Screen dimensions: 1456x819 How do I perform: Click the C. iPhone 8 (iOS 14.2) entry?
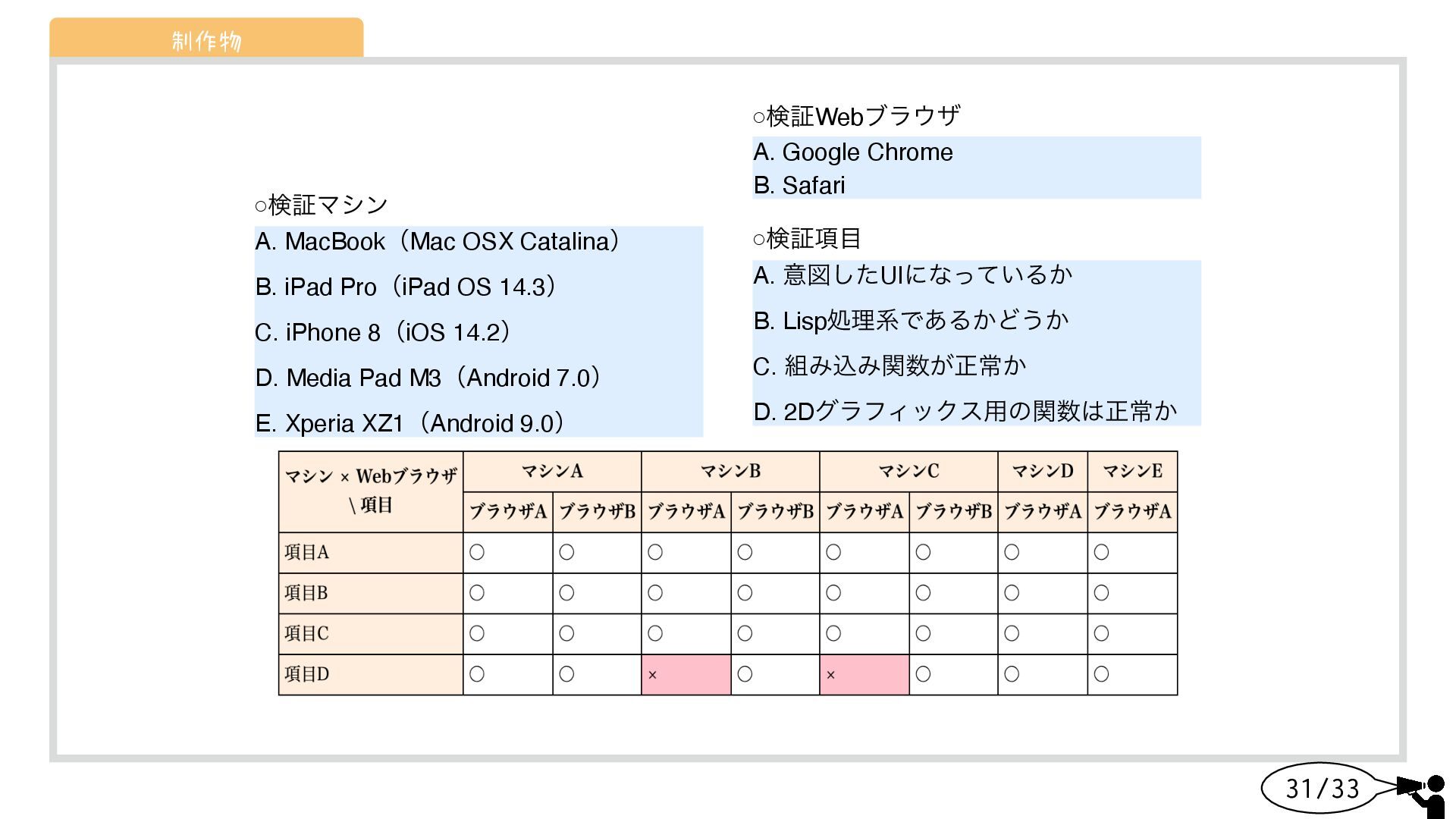383,332
